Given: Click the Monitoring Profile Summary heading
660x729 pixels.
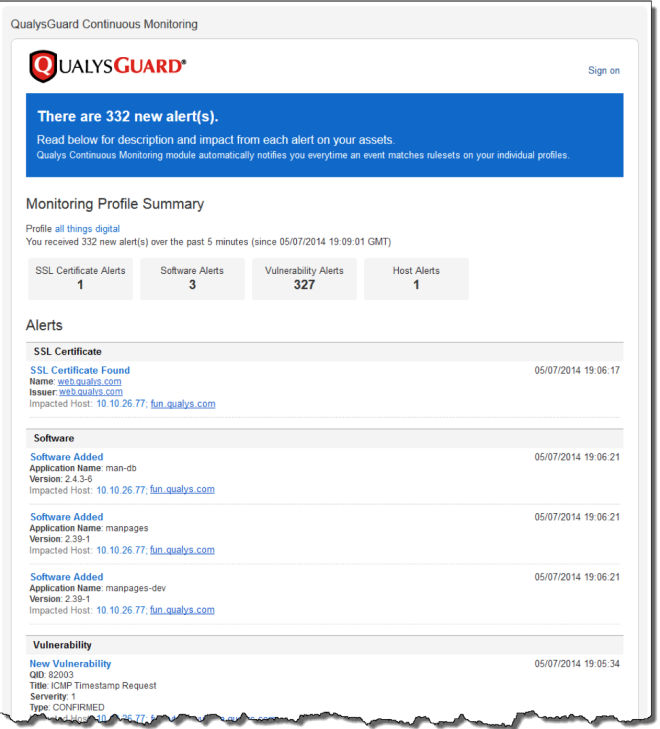Looking at the screenshot, I should coord(115,204).
